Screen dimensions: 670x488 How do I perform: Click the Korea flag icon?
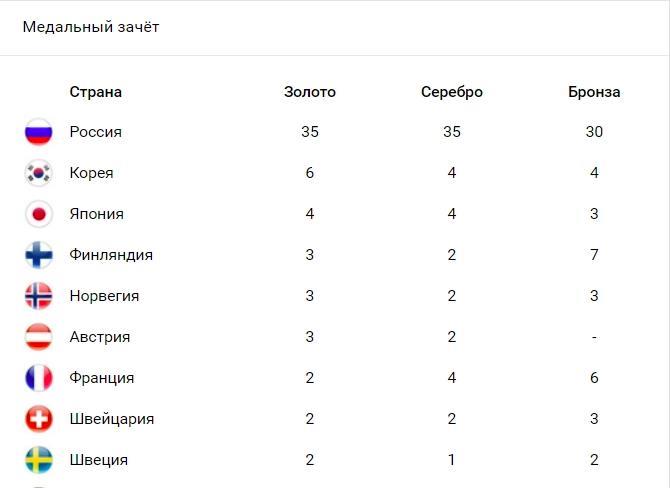pos(38,173)
